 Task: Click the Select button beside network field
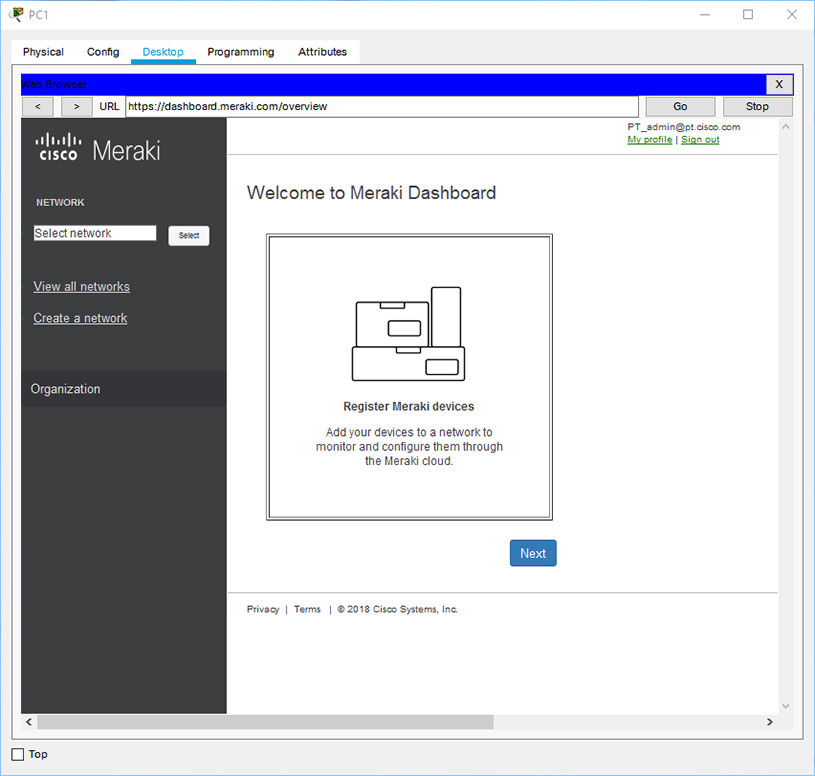click(x=189, y=235)
